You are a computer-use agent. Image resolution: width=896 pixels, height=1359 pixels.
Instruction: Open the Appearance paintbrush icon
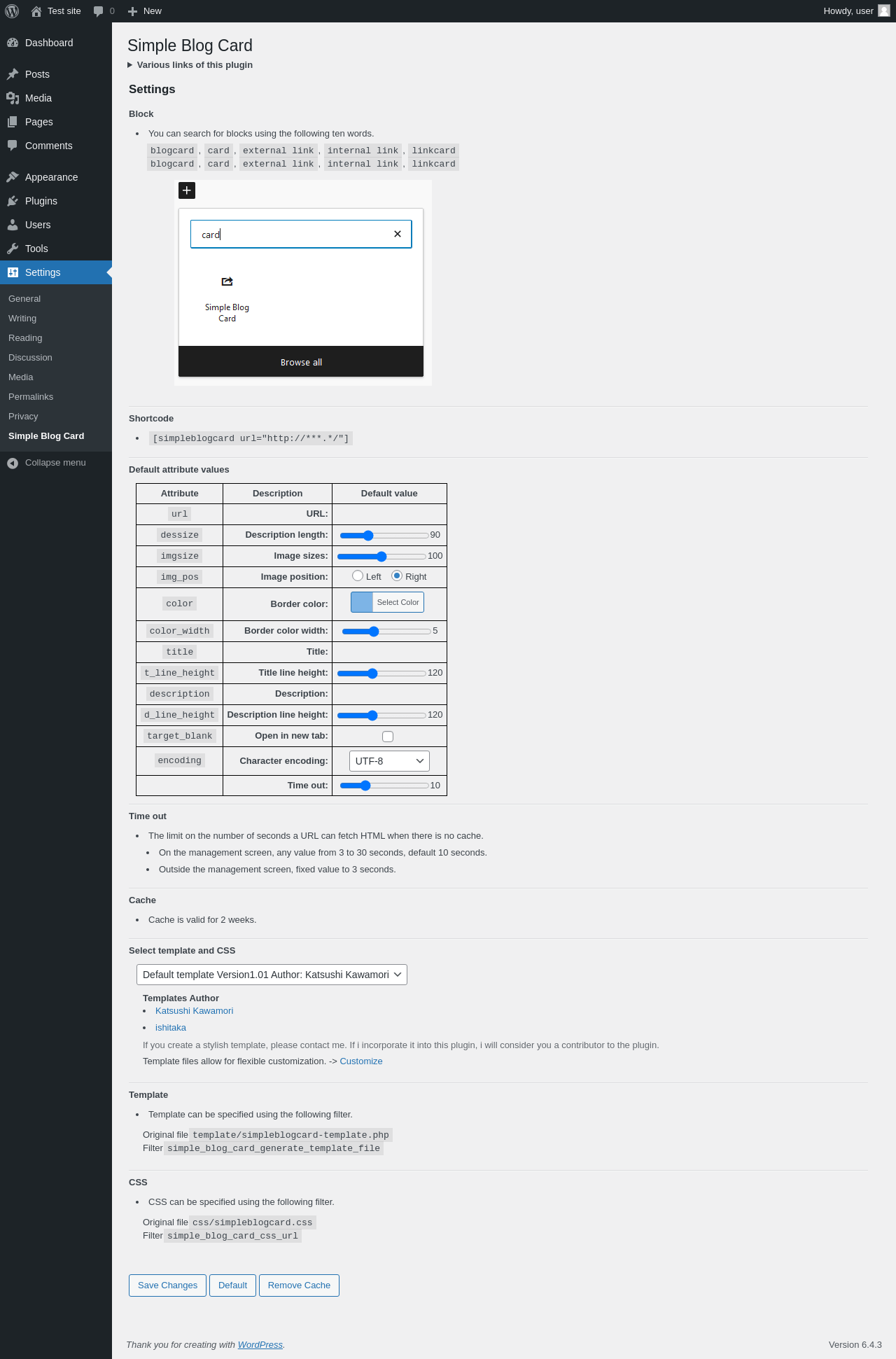(x=13, y=177)
